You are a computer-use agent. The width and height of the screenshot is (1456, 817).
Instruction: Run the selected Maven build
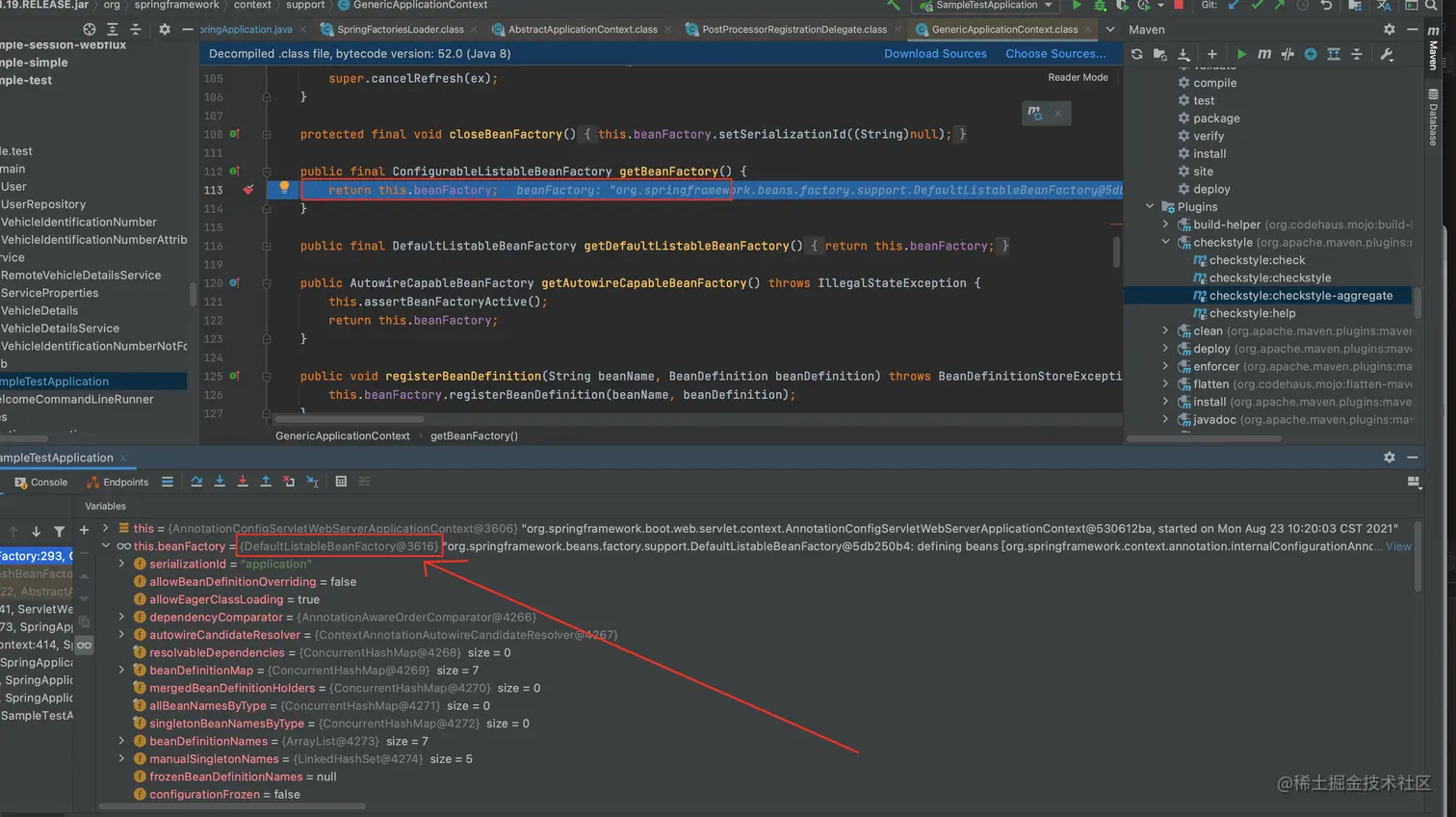coord(1241,54)
